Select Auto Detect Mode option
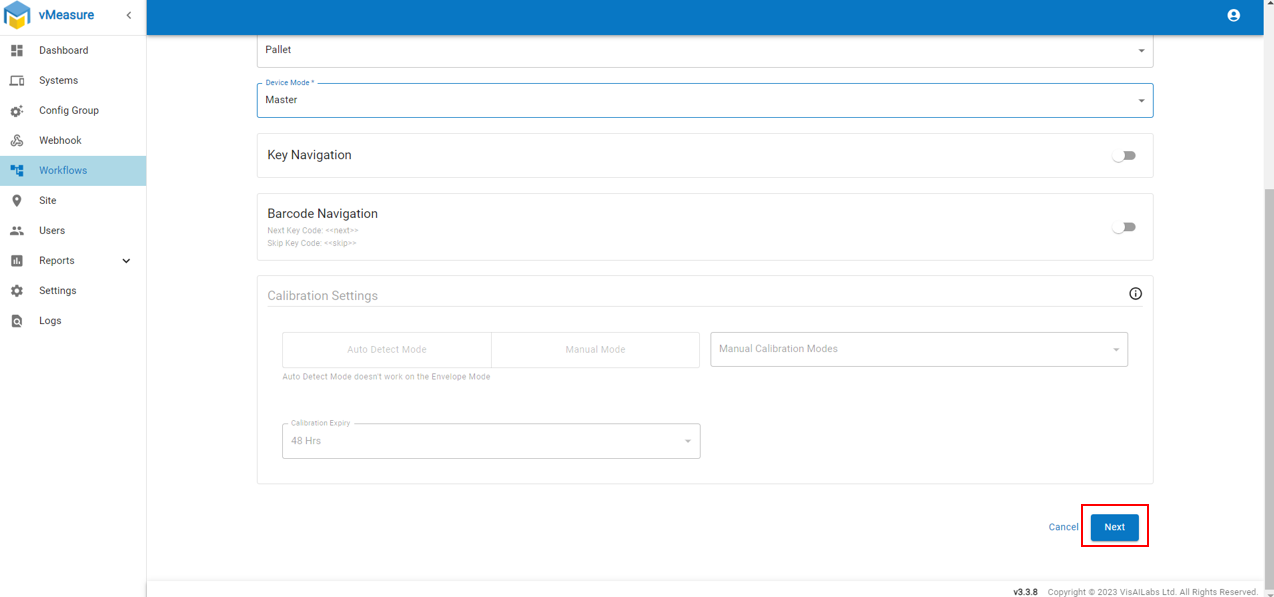1274x597 pixels. tap(387, 350)
